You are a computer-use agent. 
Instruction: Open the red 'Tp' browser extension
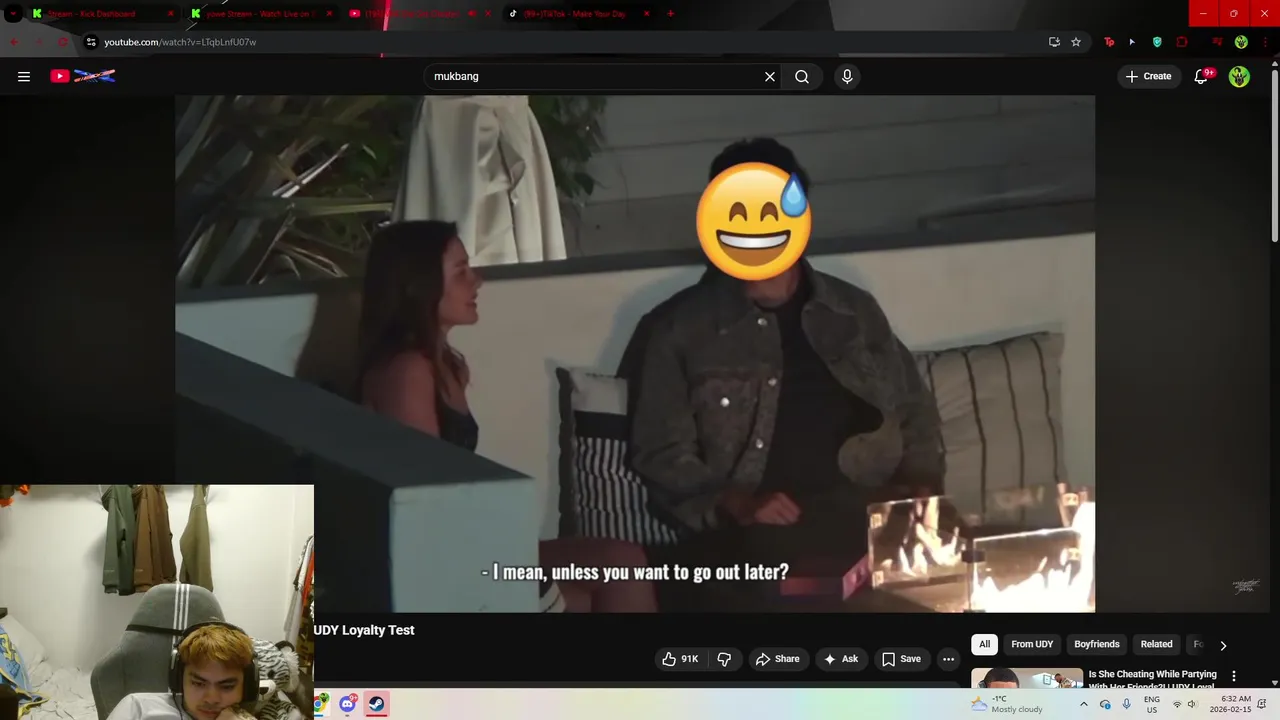tap(1109, 42)
